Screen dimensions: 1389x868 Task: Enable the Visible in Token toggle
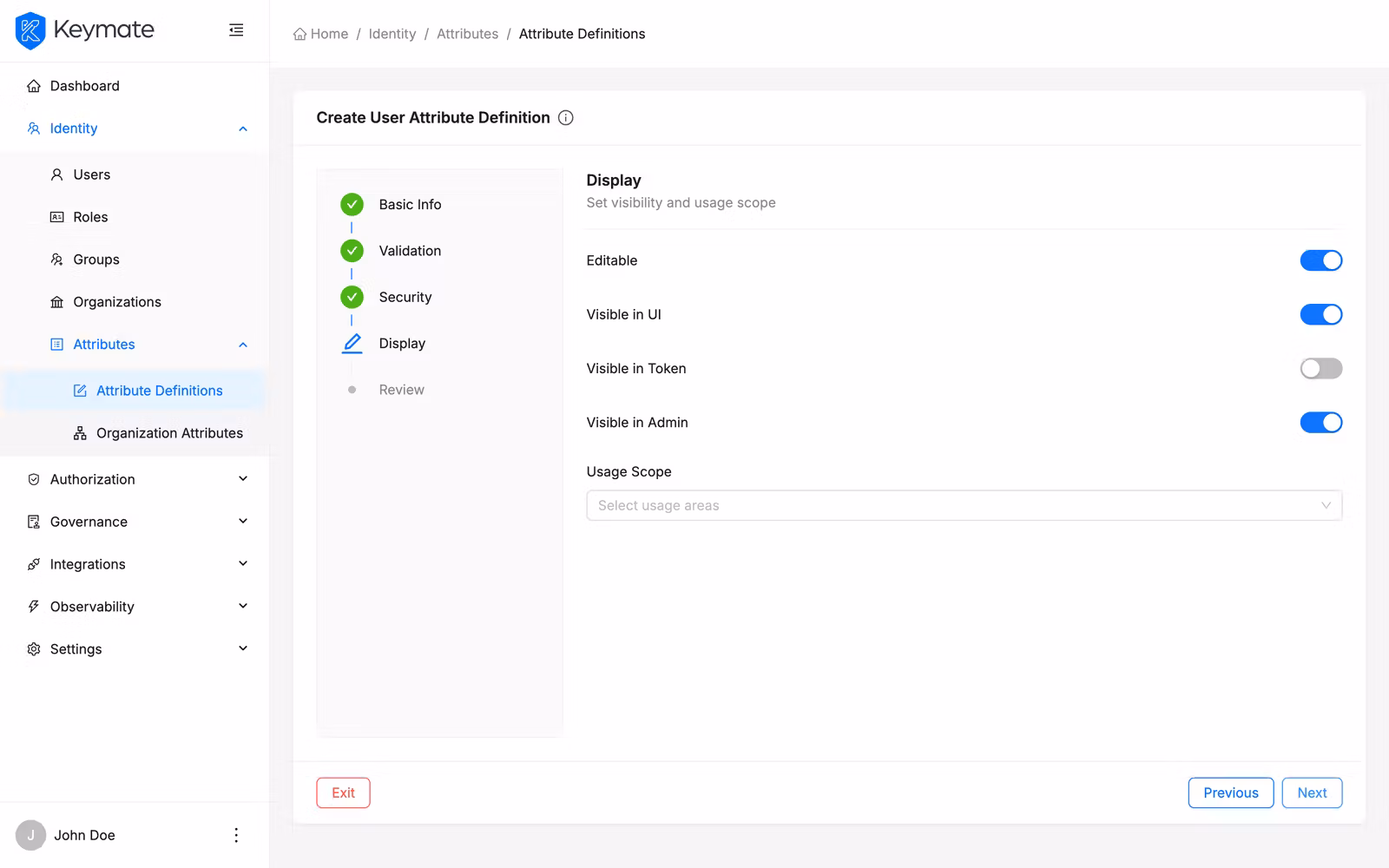coord(1320,368)
